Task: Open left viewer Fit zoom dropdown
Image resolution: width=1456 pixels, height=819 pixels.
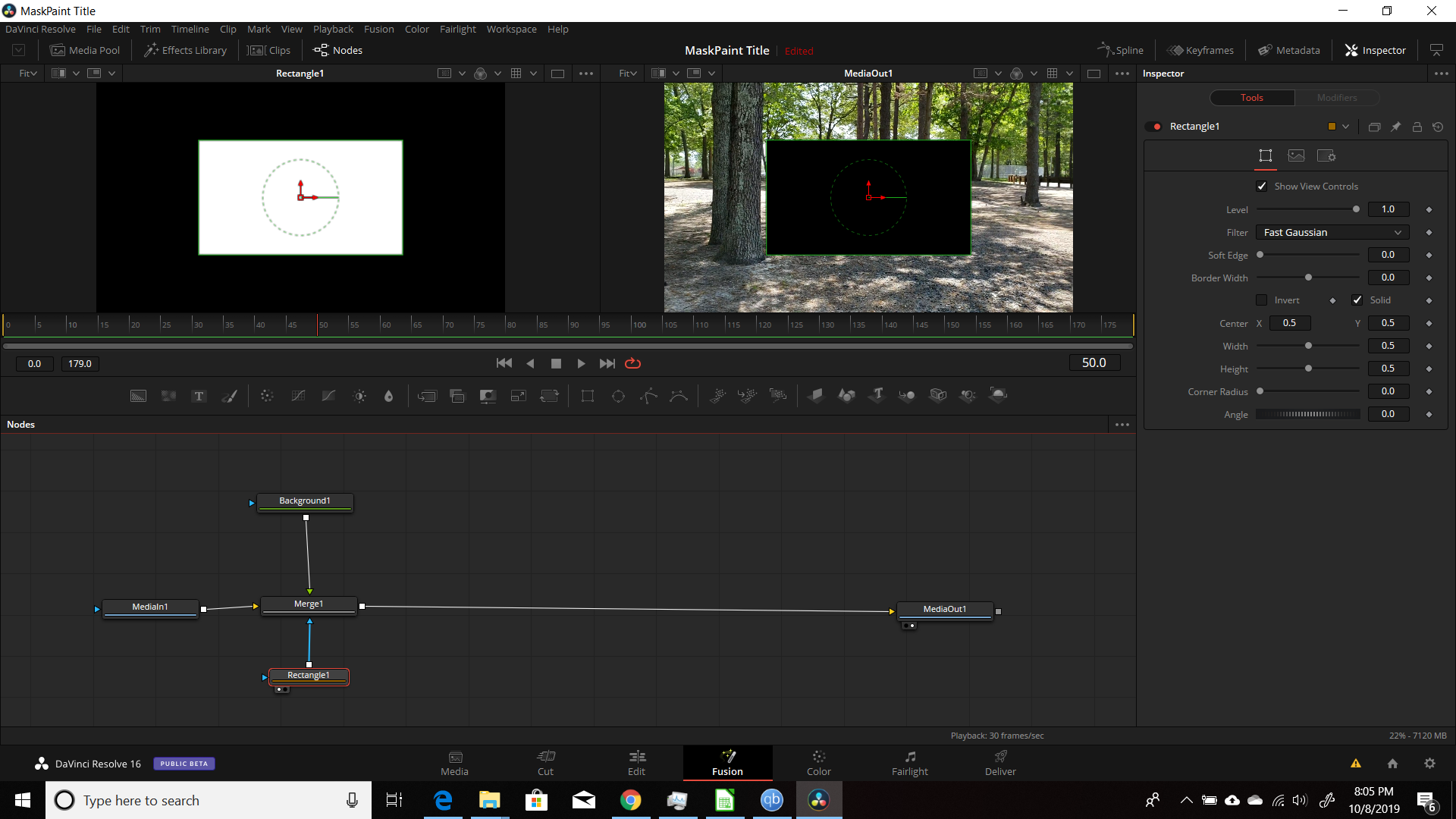Action: click(28, 74)
